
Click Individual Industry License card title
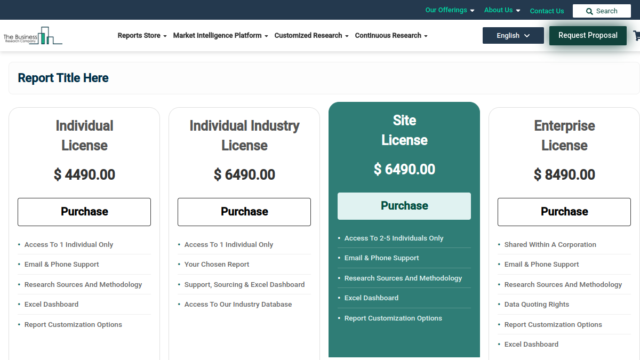pos(244,136)
